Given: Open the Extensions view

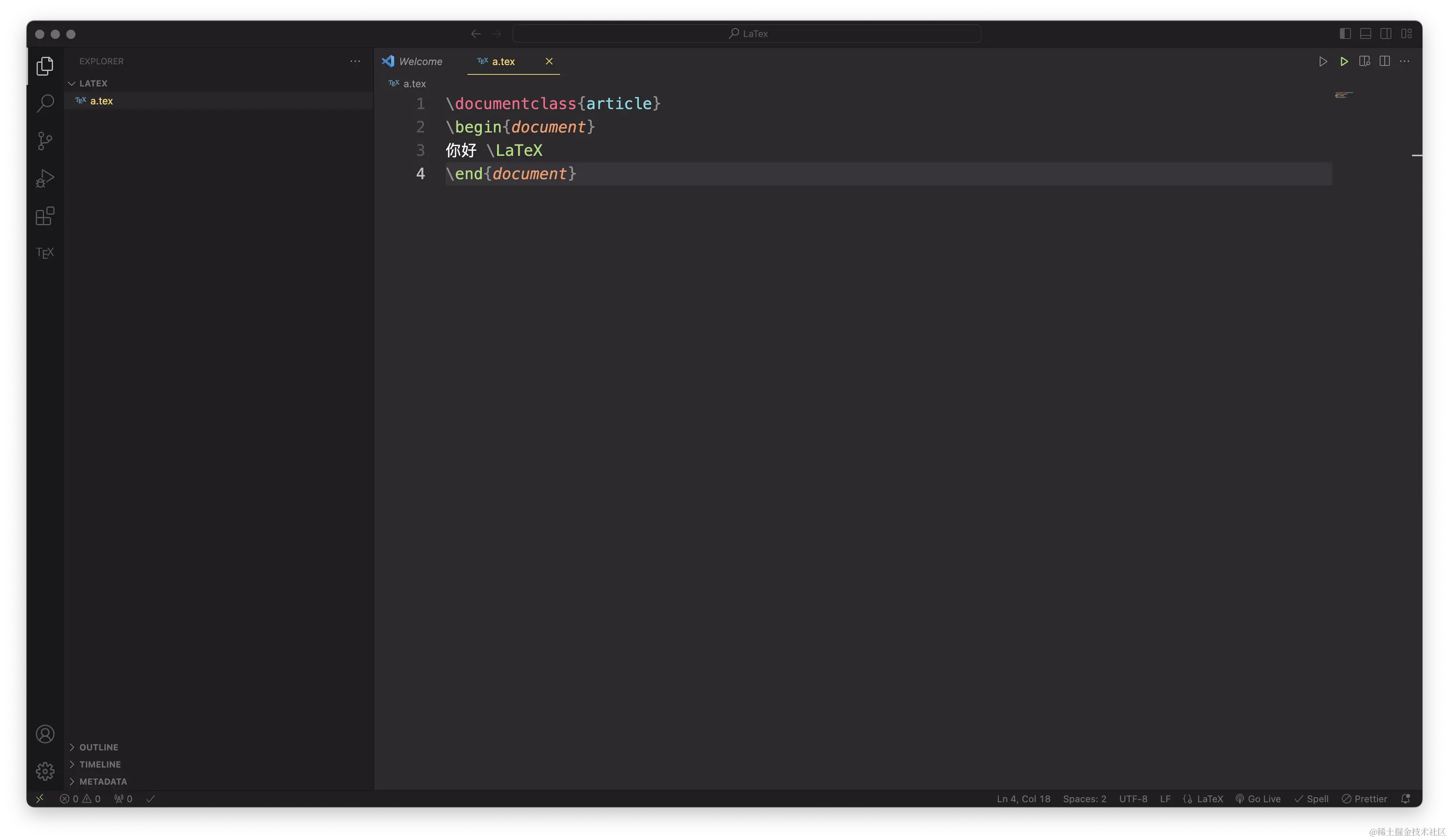Looking at the screenshot, I should [x=45, y=217].
